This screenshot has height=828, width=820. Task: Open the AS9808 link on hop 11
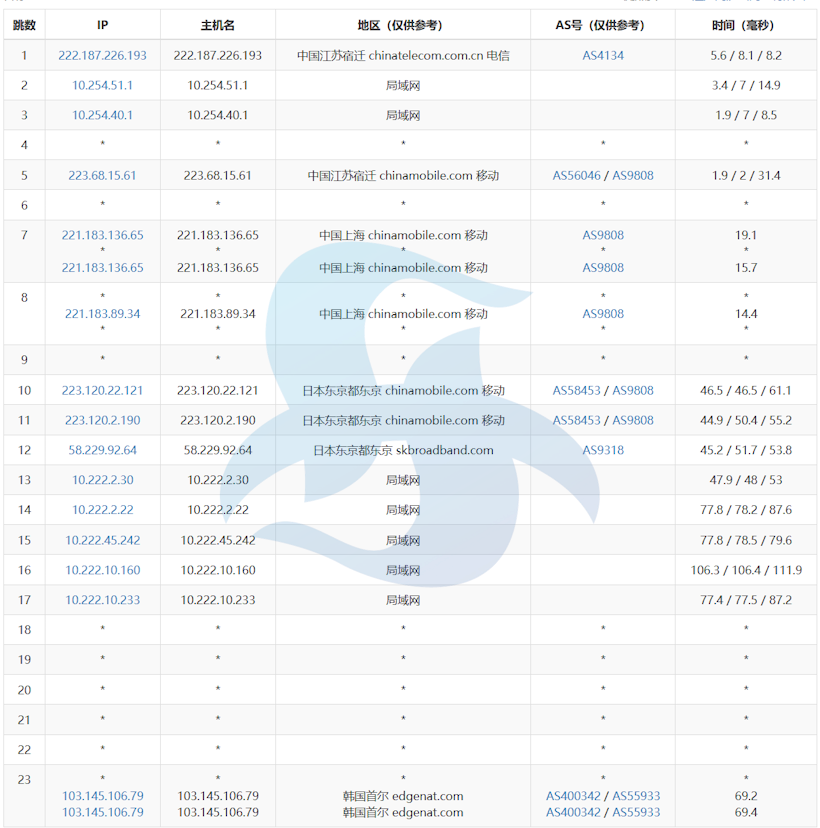pos(632,420)
